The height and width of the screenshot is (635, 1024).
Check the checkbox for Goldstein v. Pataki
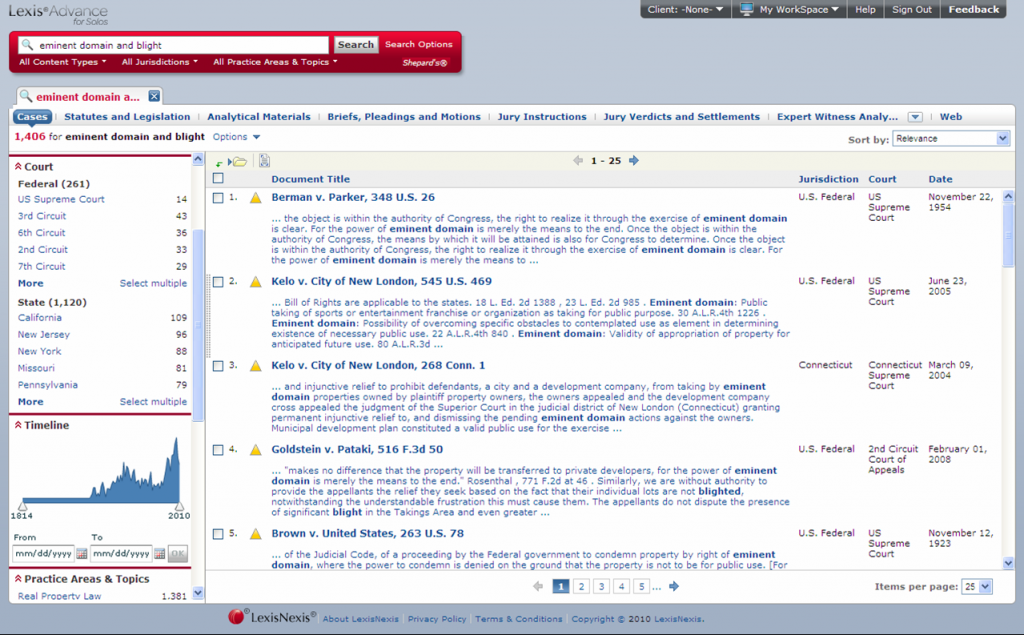(x=216, y=450)
